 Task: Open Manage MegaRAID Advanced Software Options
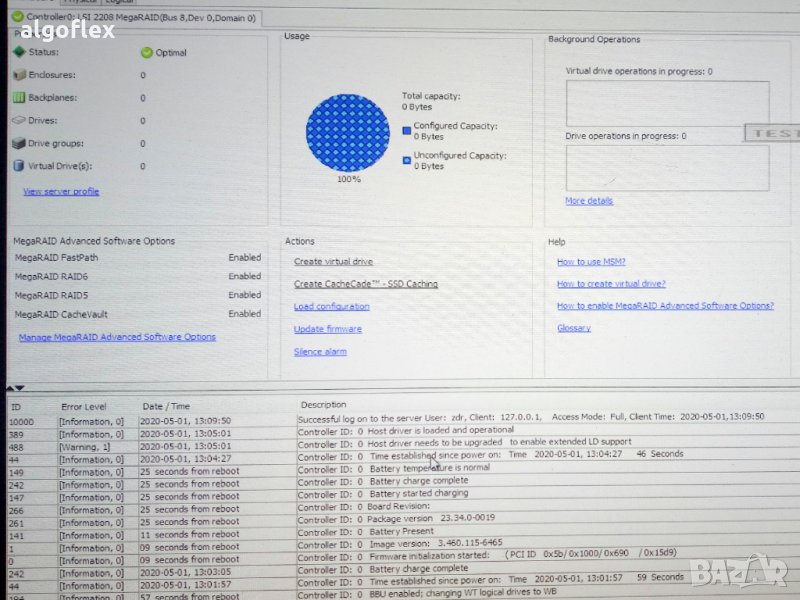coord(117,337)
